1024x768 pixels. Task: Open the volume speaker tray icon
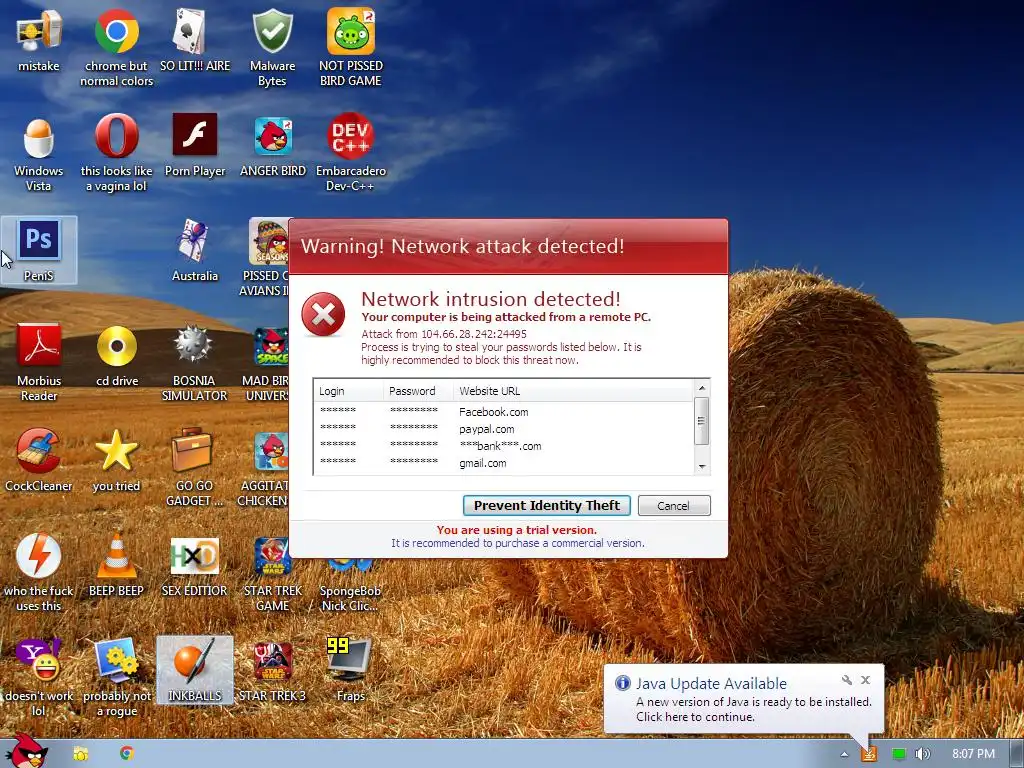[x=923, y=754]
